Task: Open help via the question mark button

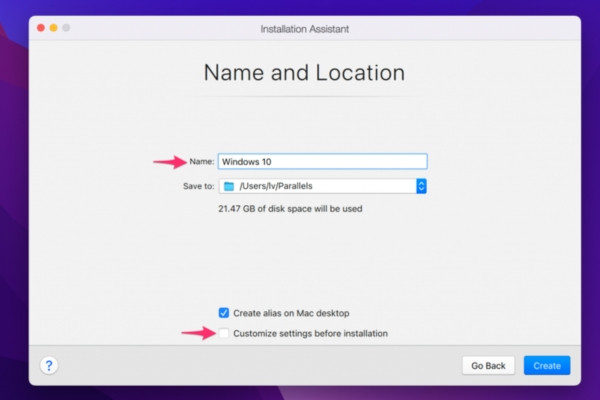Action: coord(49,366)
